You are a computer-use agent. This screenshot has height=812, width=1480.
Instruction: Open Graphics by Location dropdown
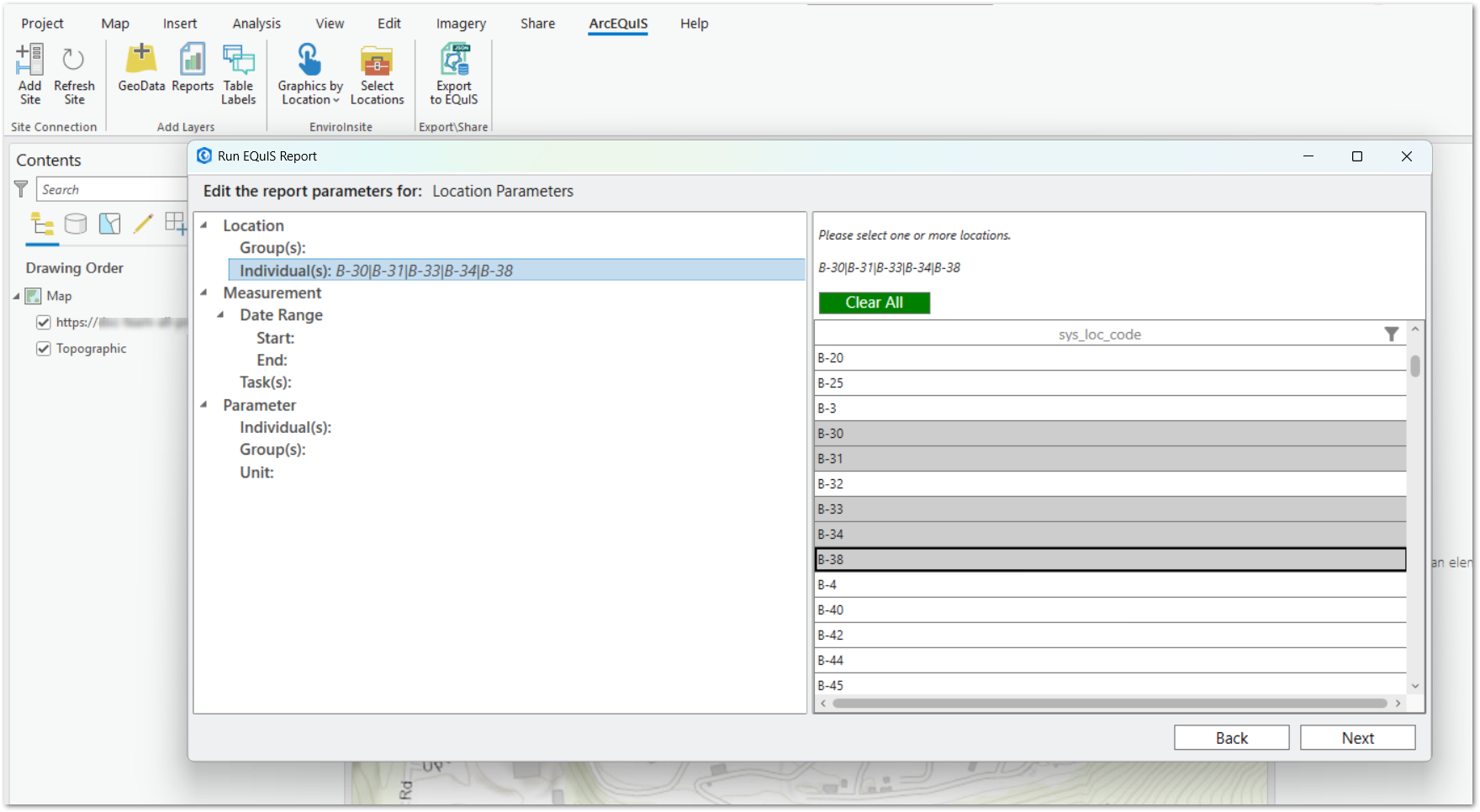pos(310,74)
